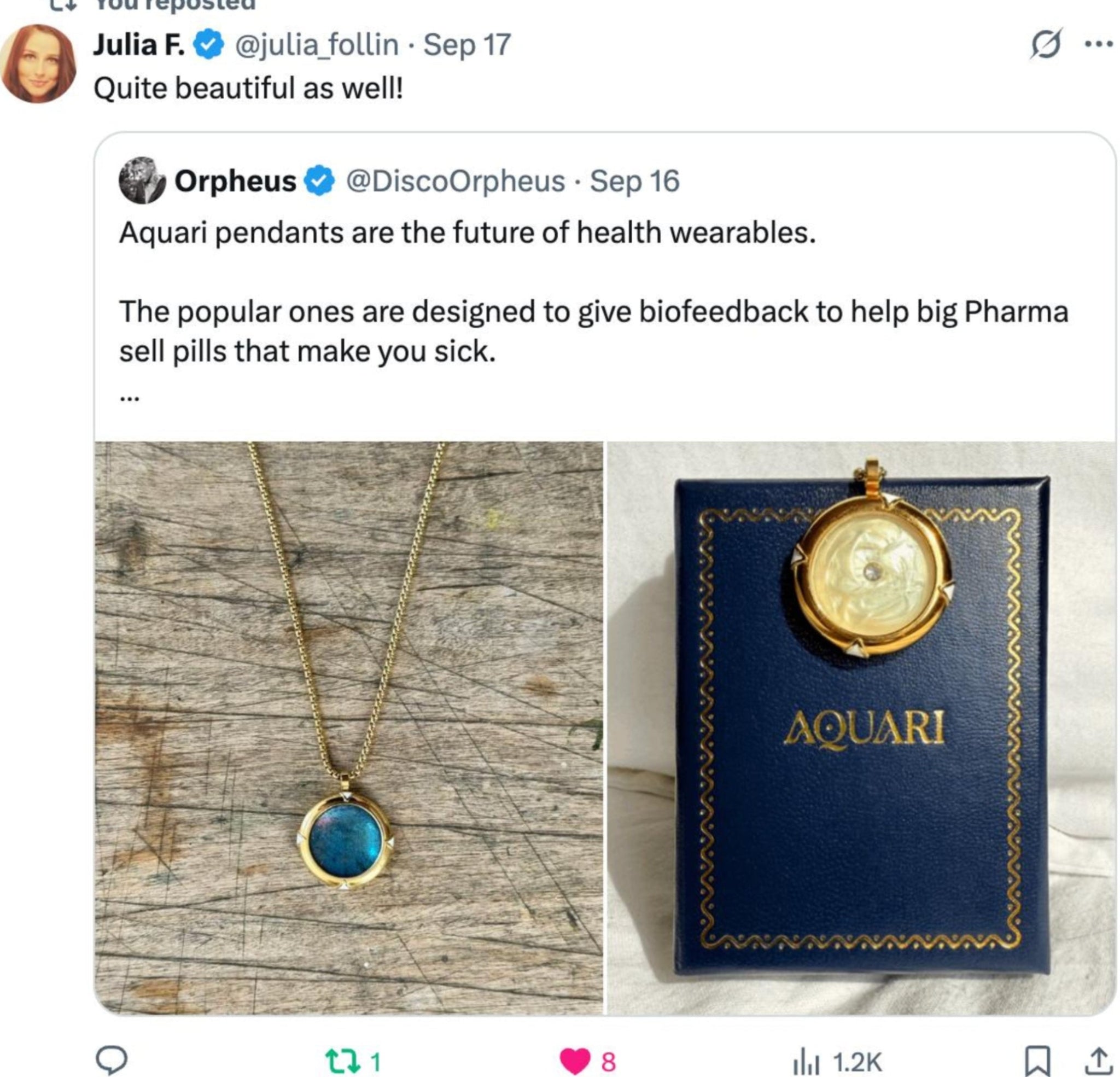Click the reply speech bubble icon
The image size is (1120, 1077).
tap(111, 1061)
